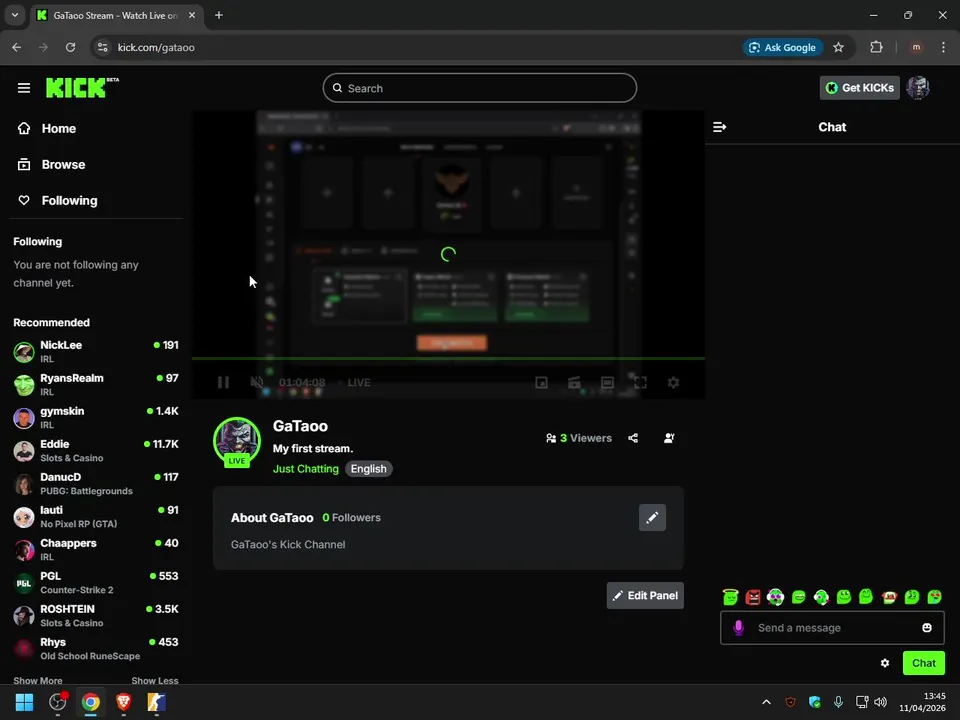
Task: Unmute the stream audio
Action: pyautogui.click(x=257, y=383)
